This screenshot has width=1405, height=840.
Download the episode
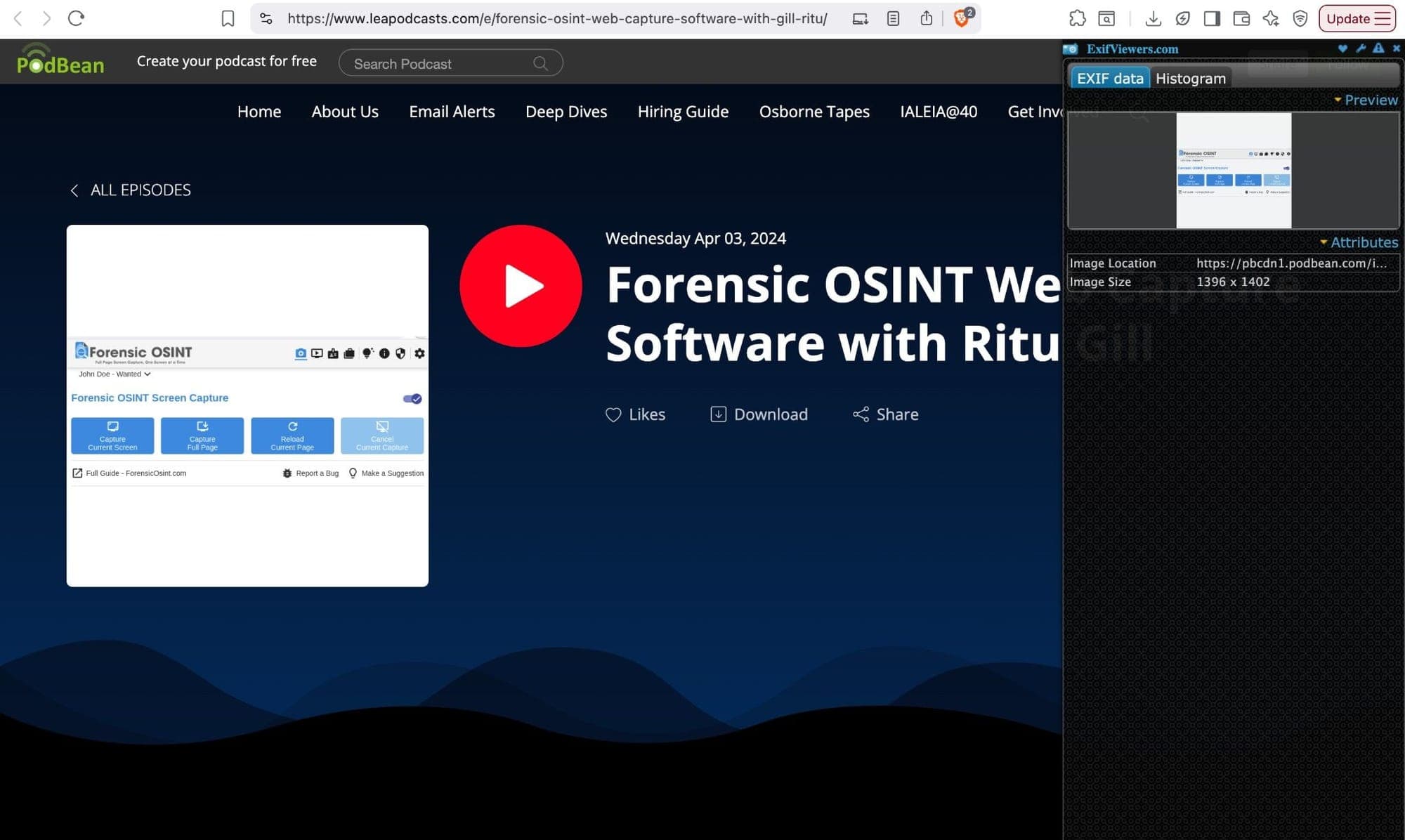(759, 414)
